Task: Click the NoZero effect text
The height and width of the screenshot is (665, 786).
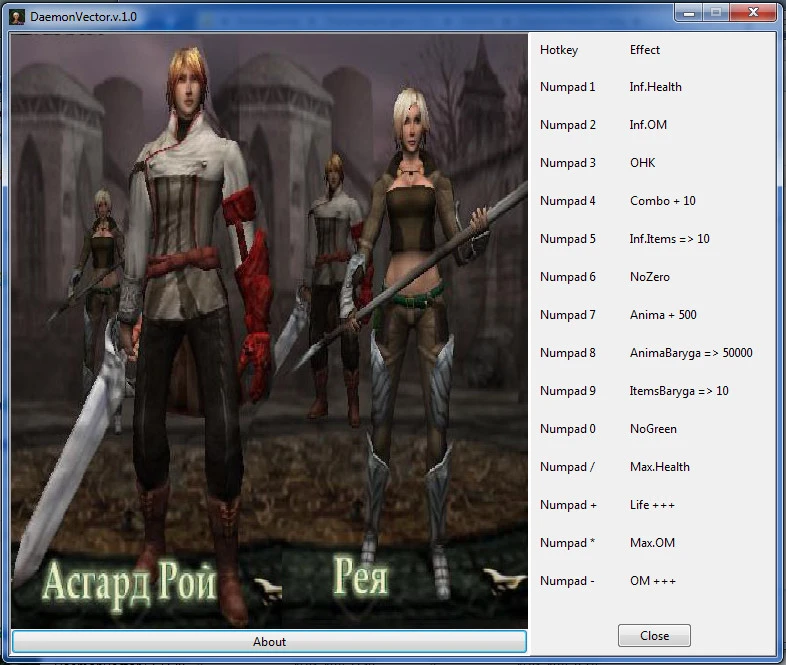Action: (x=649, y=277)
